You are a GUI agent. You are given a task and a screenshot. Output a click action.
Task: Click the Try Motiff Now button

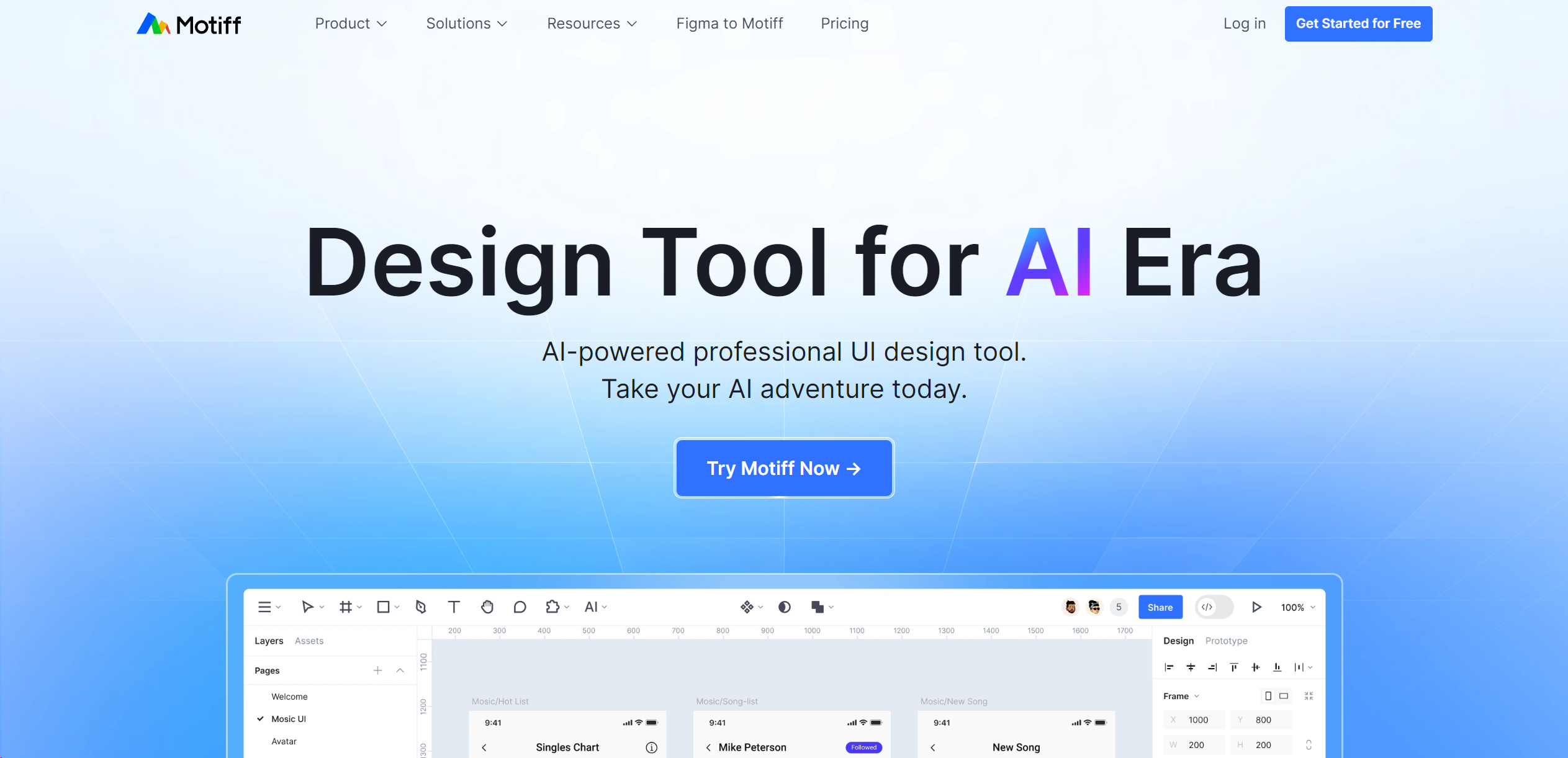[x=783, y=467]
